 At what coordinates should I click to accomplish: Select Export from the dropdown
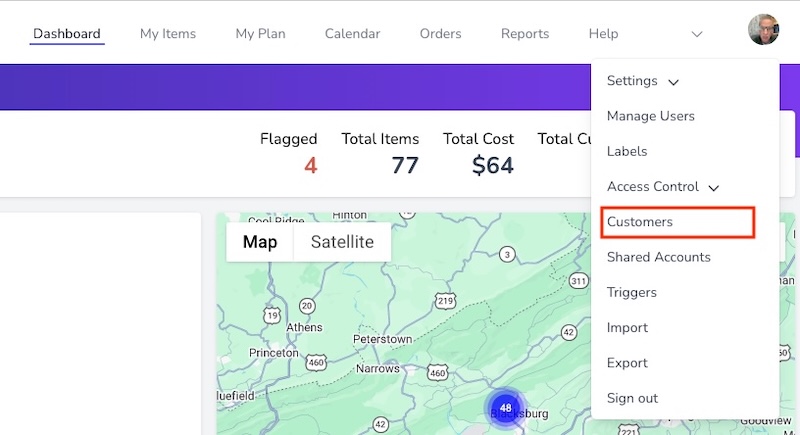tap(627, 363)
